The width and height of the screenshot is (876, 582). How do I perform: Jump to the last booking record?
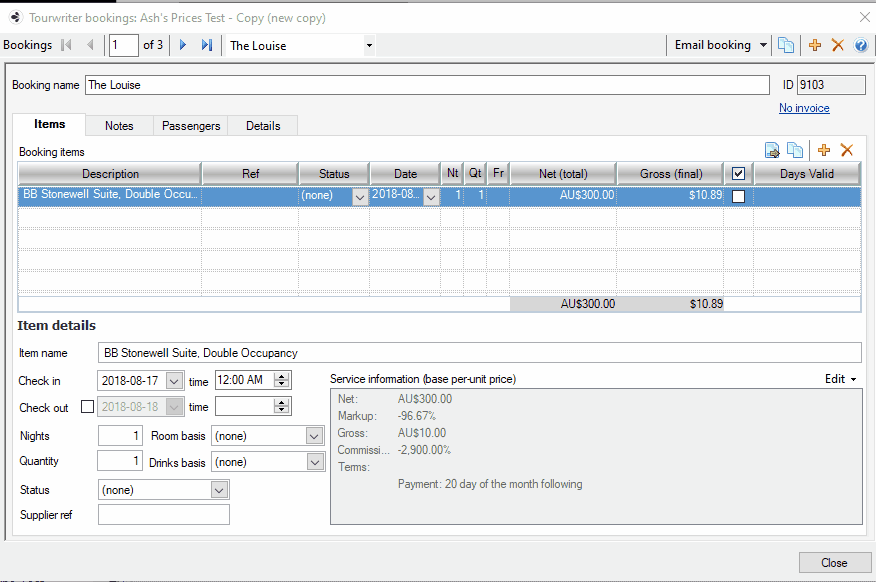(x=207, y=45)
